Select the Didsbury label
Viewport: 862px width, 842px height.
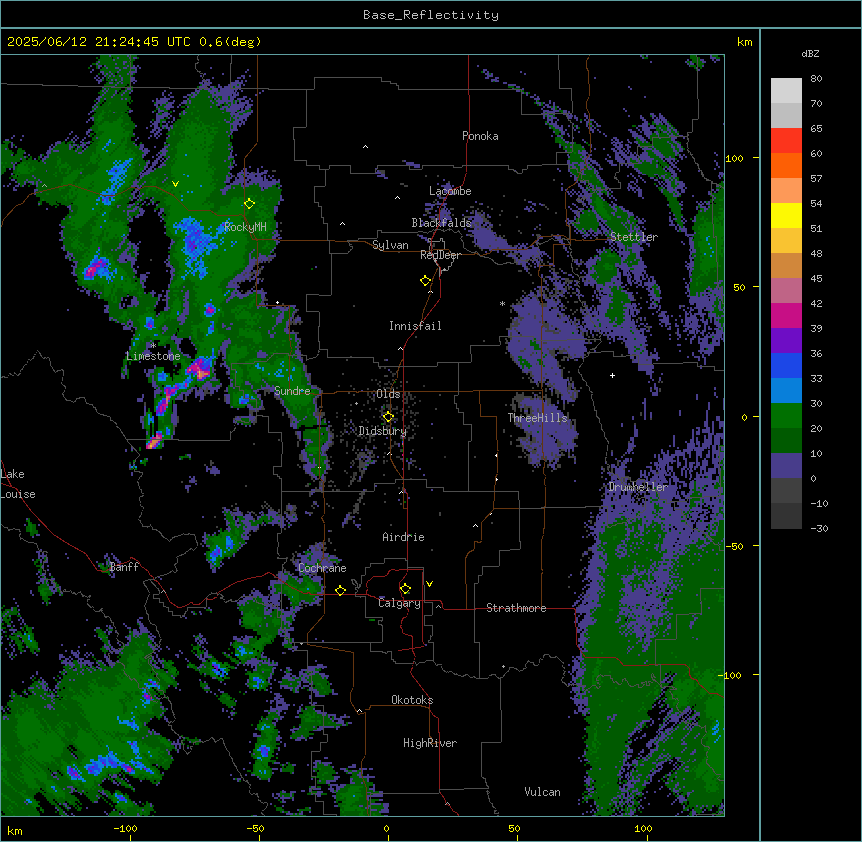click(383, 431)
